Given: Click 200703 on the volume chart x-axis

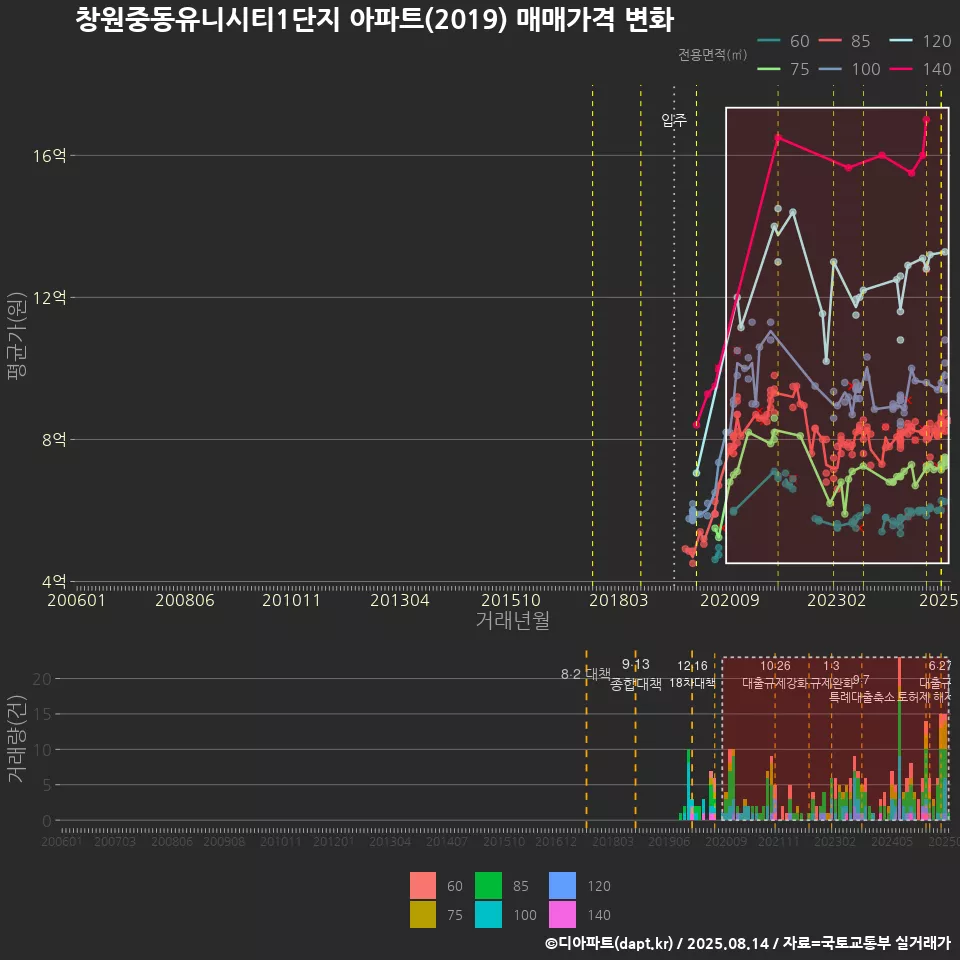Looking at the screenshot, I should (115, 842).
